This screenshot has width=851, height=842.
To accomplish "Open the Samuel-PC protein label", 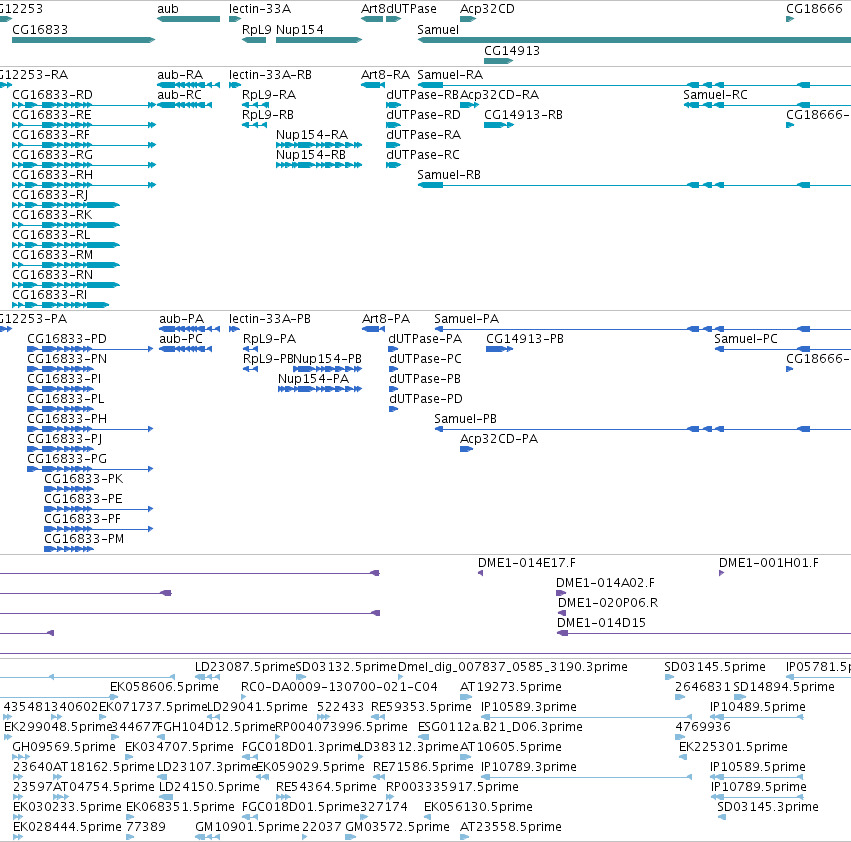I will coord(746,338).
